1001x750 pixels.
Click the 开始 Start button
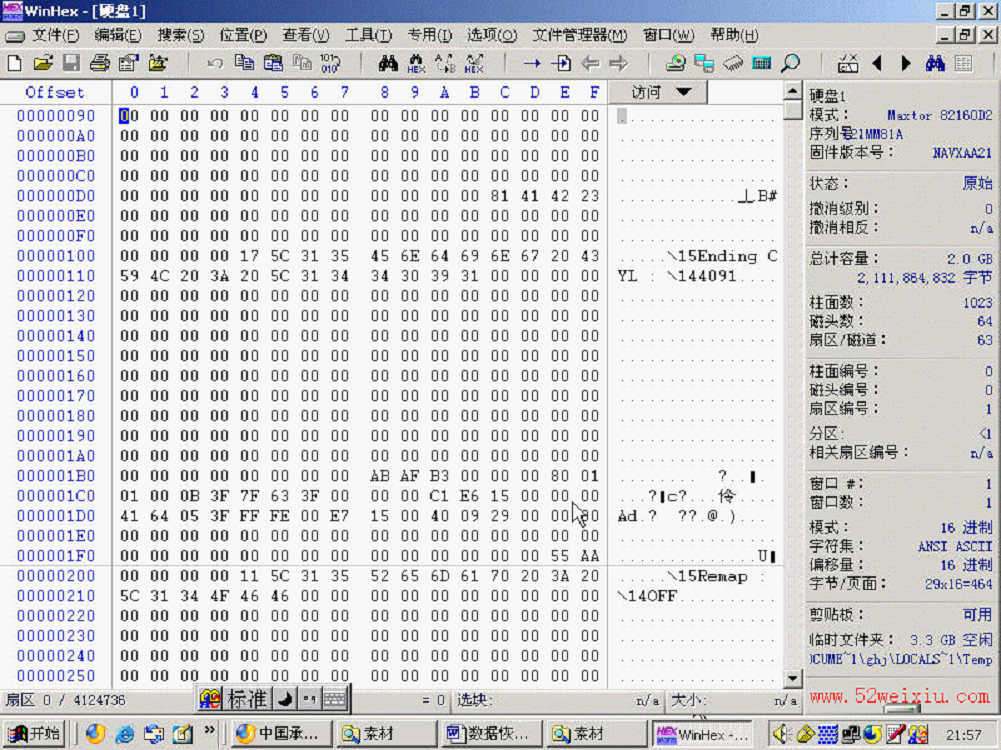[34, 734]
